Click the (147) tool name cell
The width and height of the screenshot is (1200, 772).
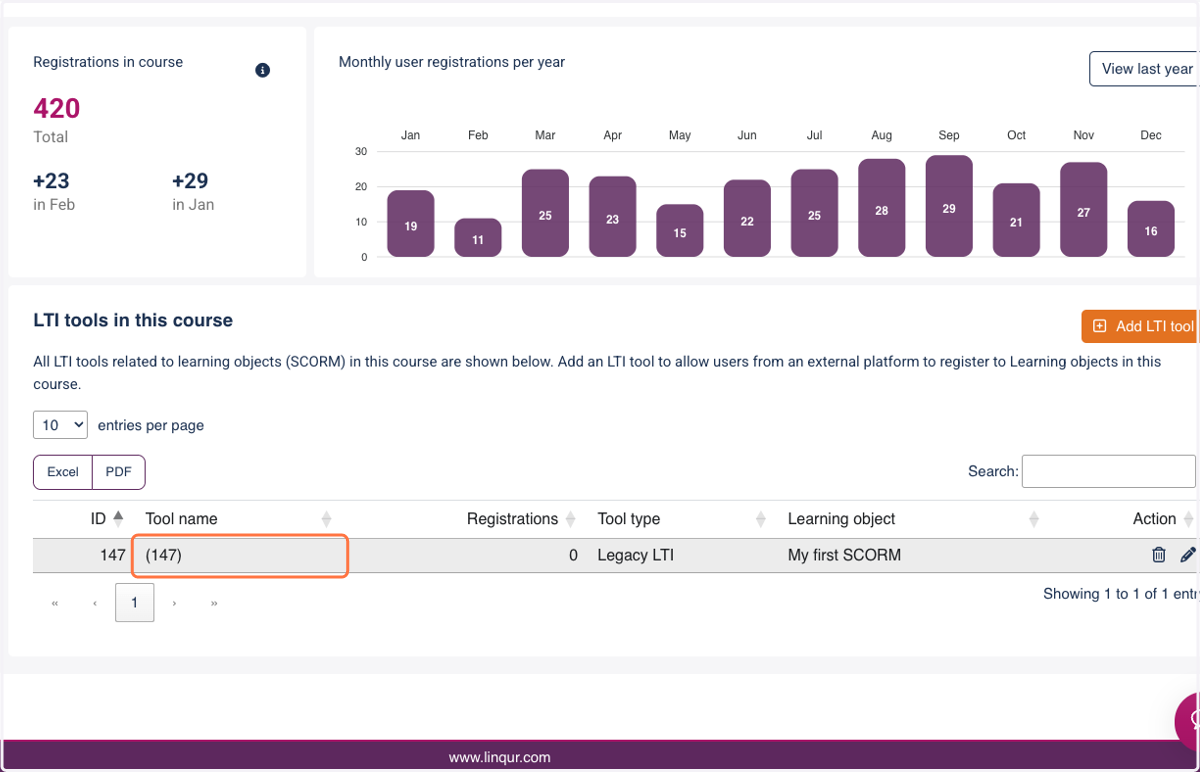click(240, 555)
